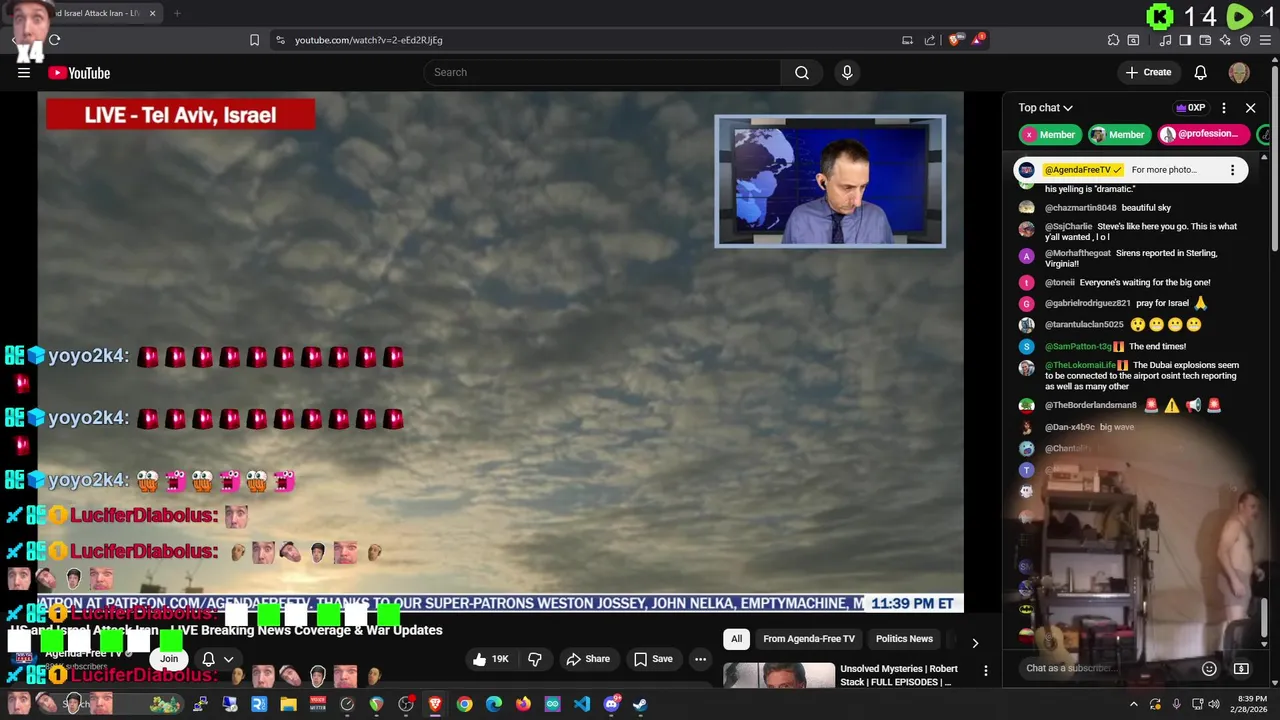Screen dimensions: 1280x720
Task: Reload the page in the browser
Action: click(x=55, y=40)
